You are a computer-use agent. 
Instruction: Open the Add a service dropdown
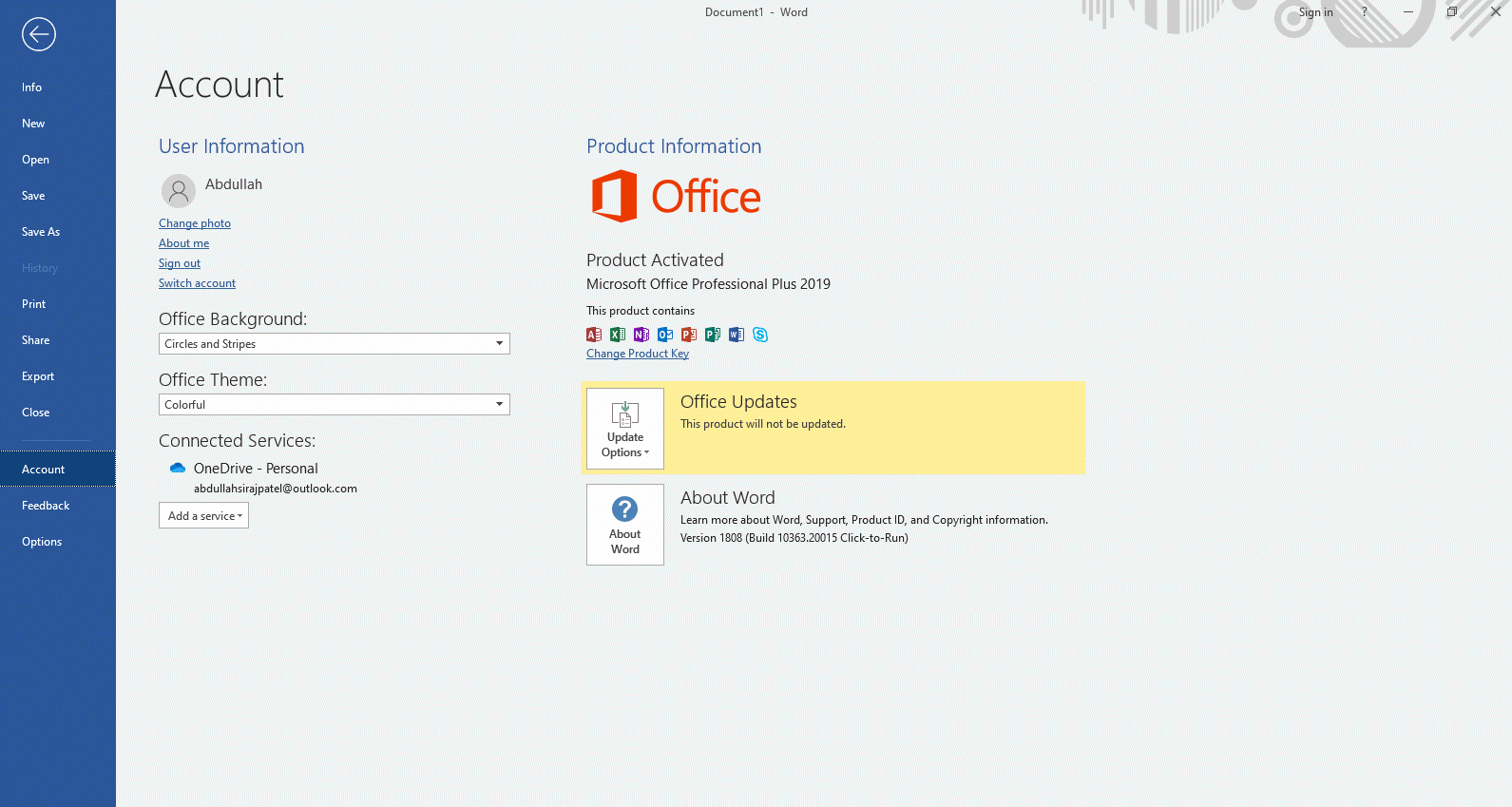204,516
